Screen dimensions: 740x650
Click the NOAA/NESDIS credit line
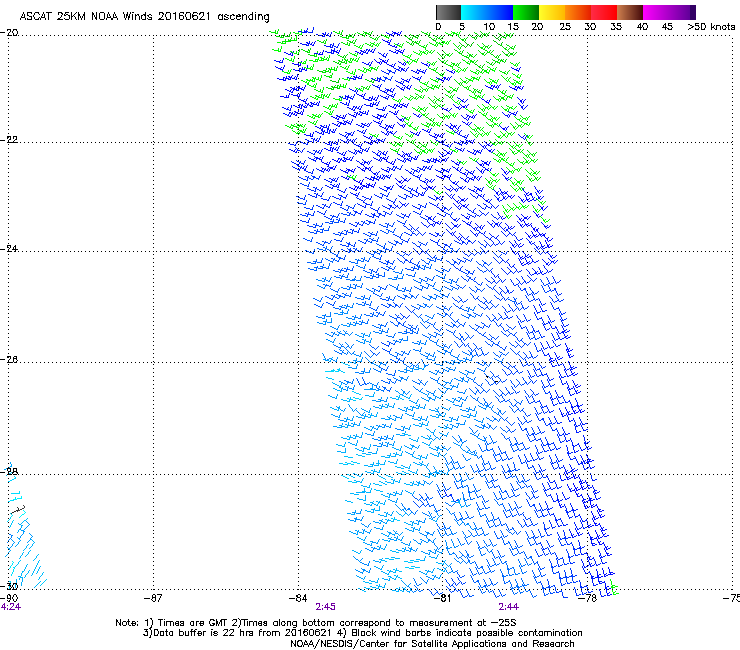(x=432, y=644)
